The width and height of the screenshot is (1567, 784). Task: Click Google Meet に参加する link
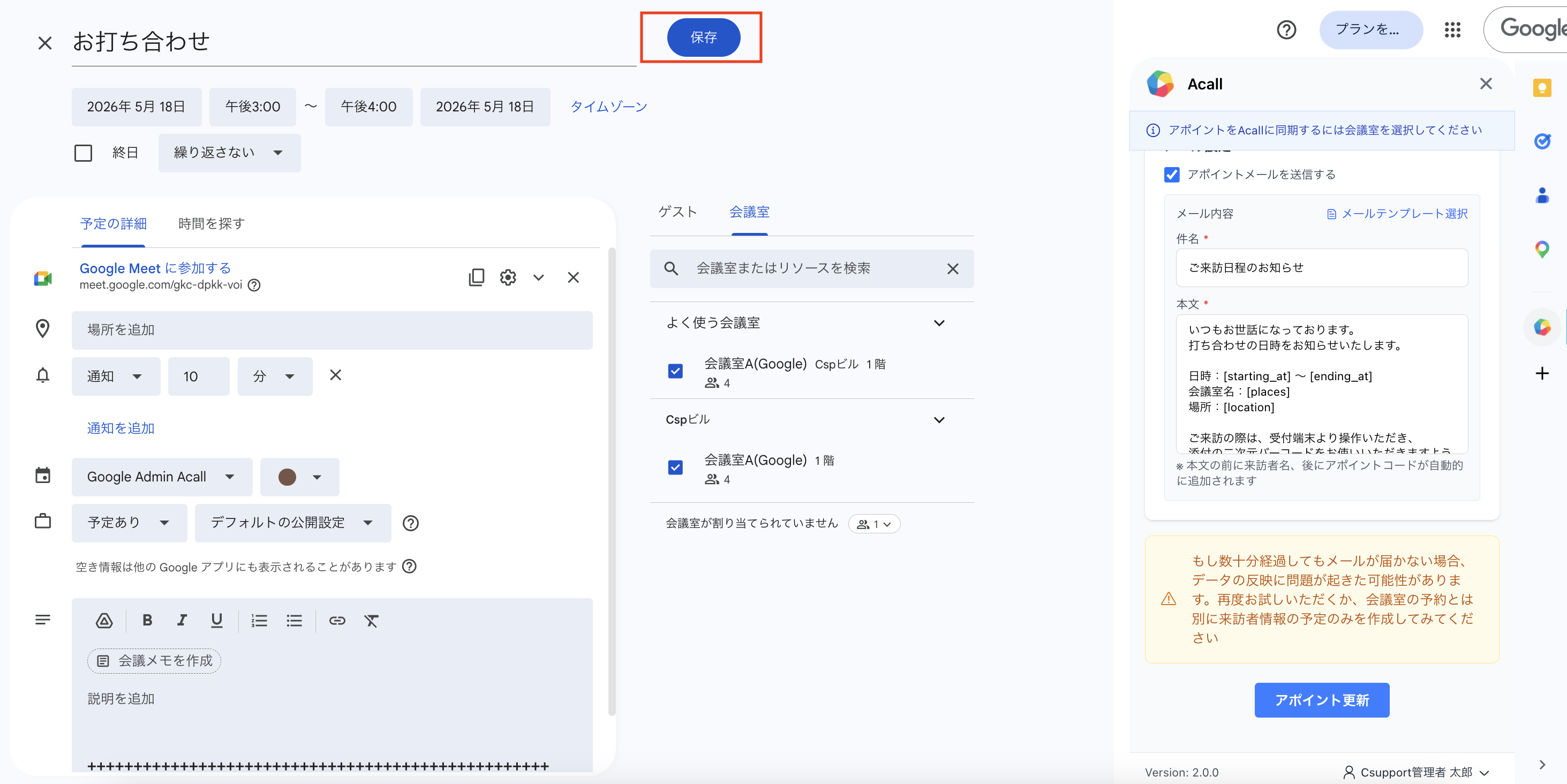(x=155, y=268)
